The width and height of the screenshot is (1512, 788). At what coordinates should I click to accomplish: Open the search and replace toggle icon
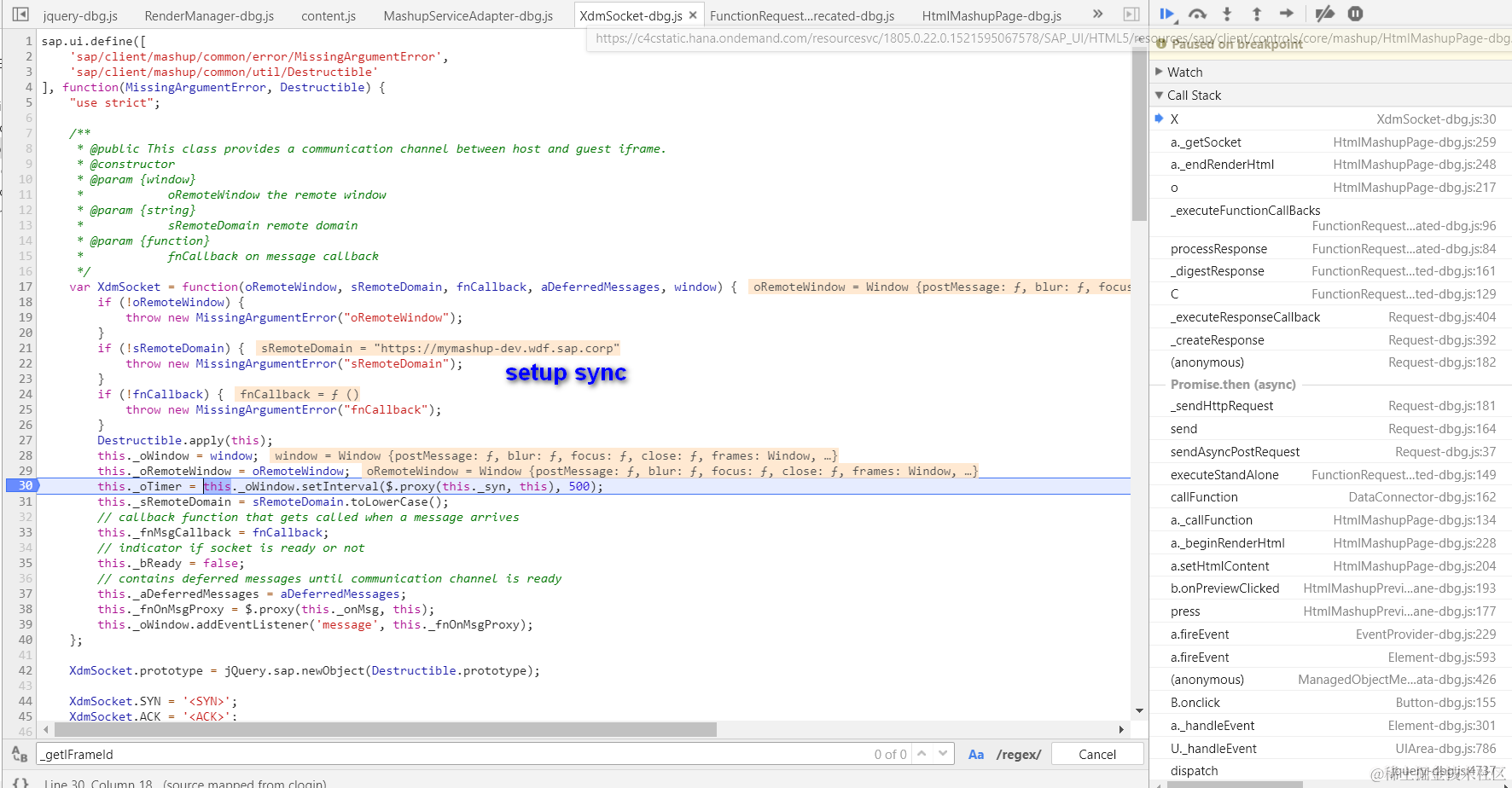tap(20, 755)
